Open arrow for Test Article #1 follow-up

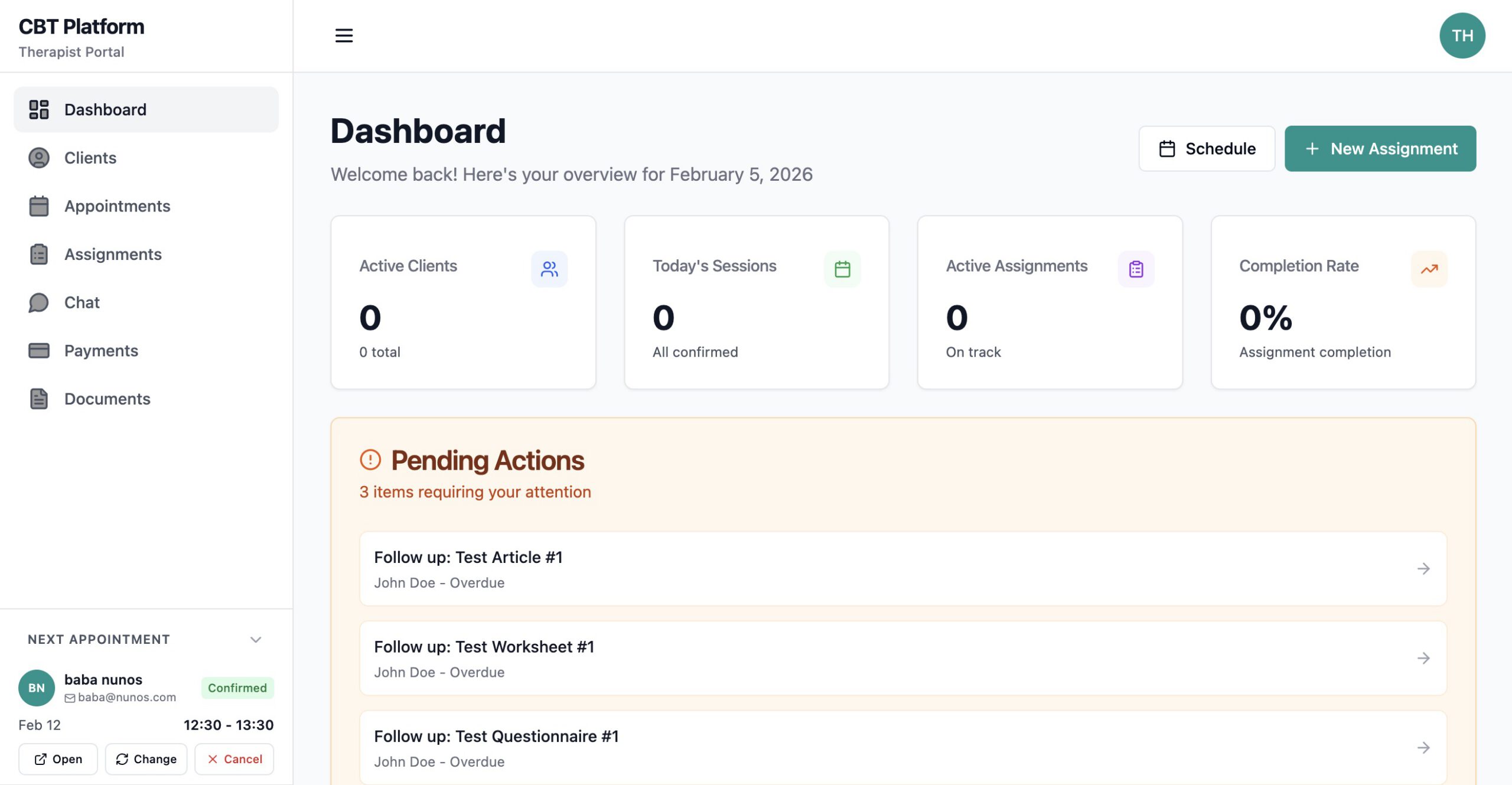(x=1423, y=569)
